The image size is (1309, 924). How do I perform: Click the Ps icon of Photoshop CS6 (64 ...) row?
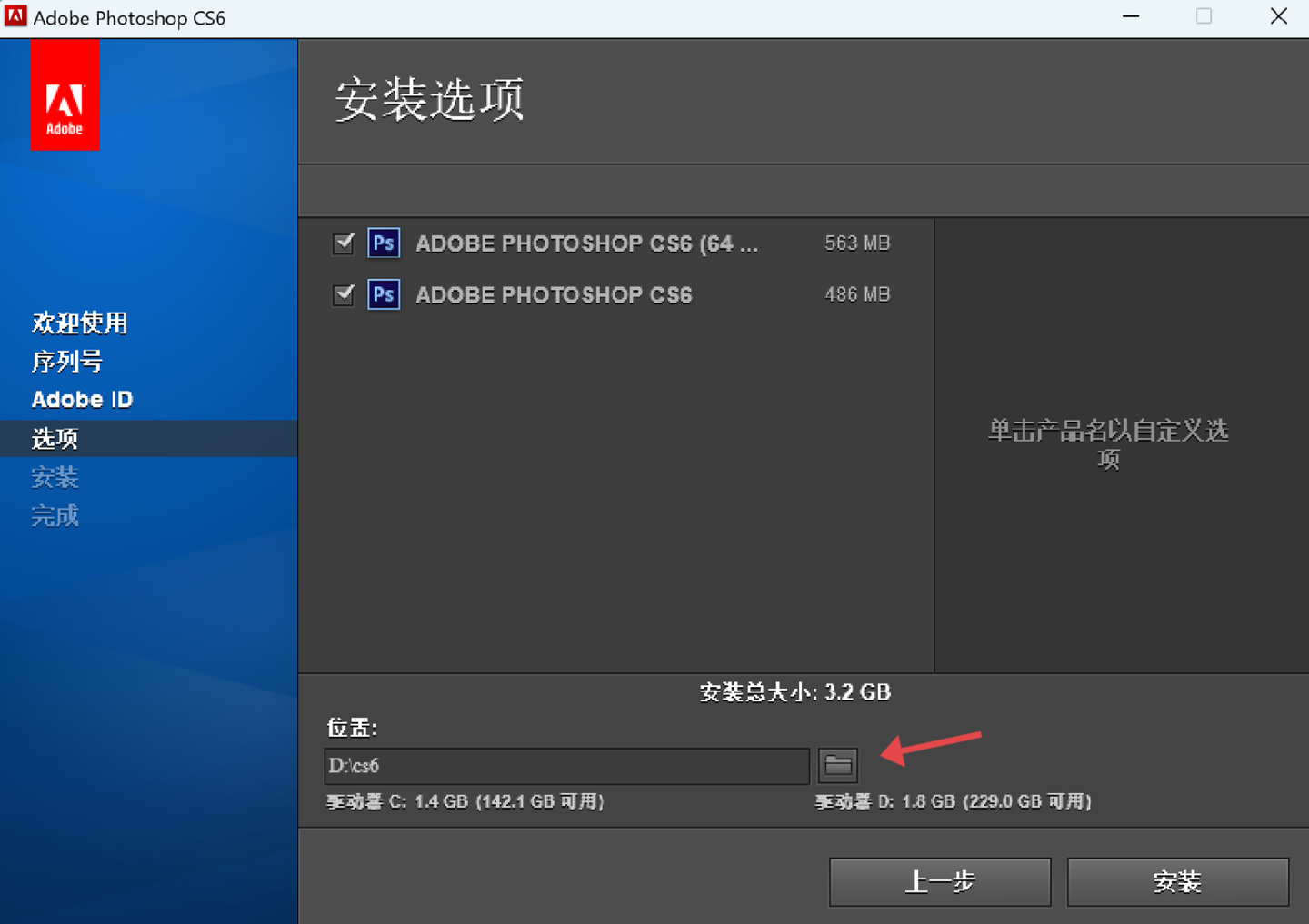(384, 243)
